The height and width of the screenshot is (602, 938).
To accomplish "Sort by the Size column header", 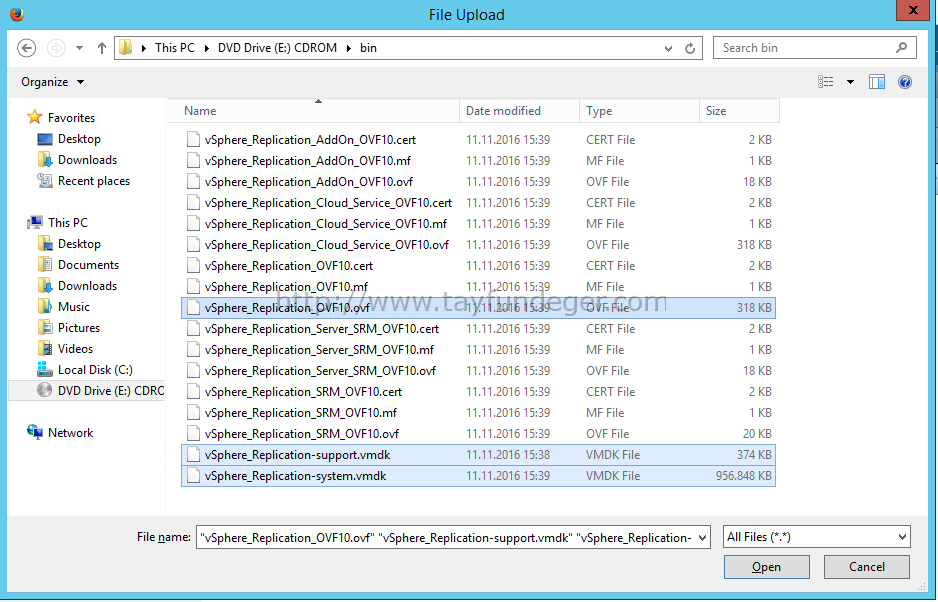I will [739, 111].
